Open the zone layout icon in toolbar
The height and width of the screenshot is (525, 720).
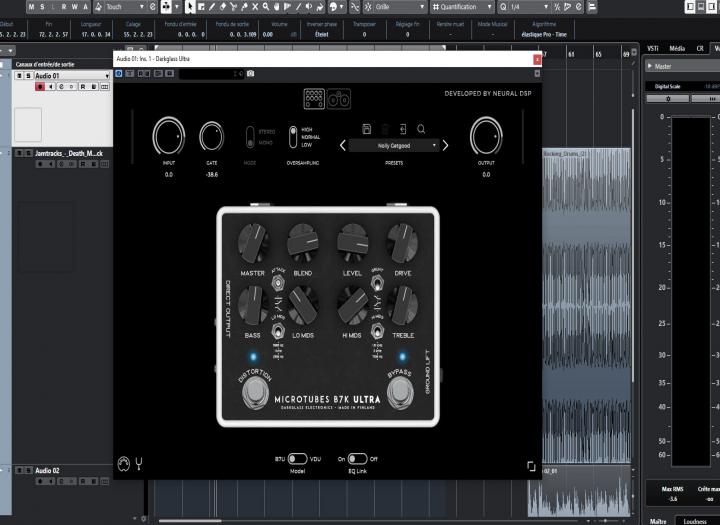point(592,7)
